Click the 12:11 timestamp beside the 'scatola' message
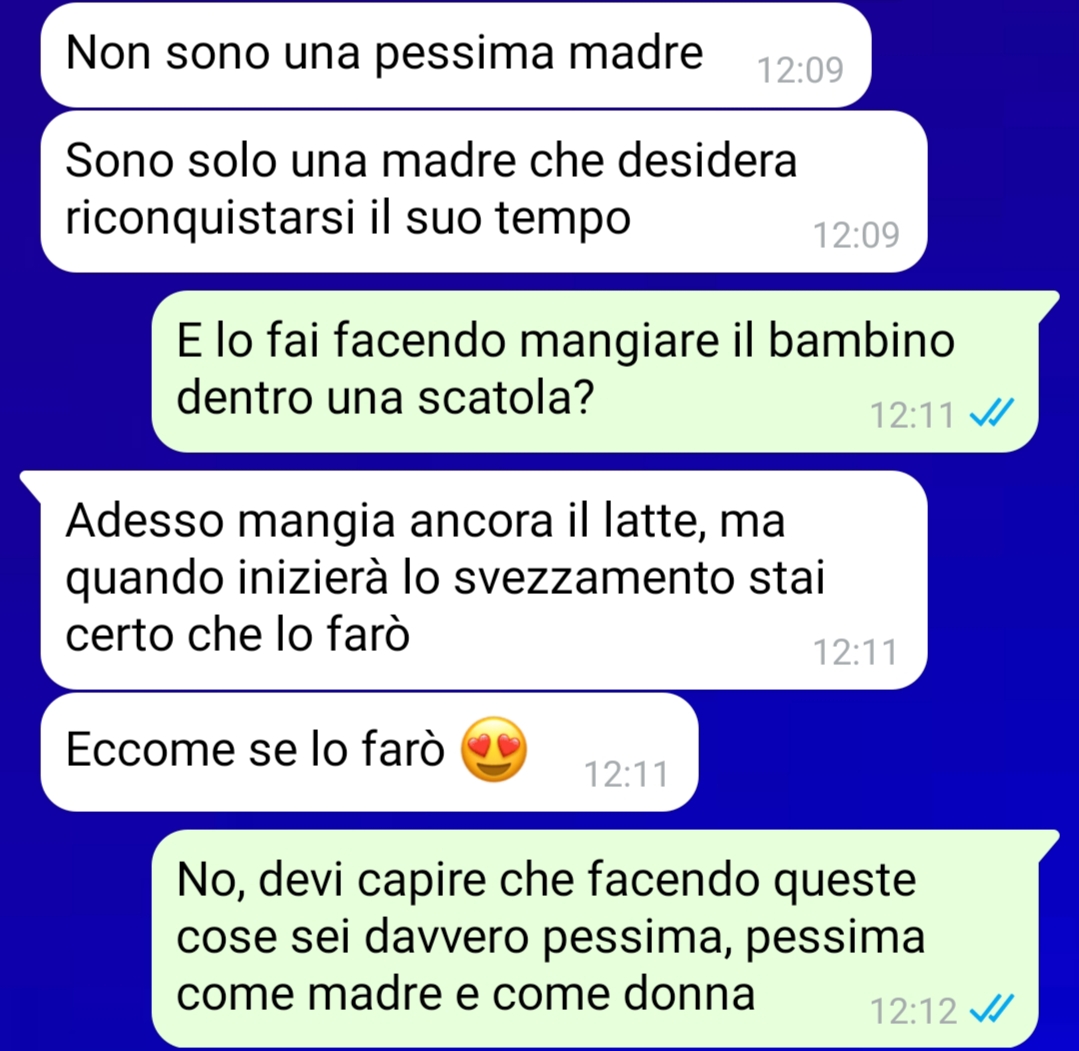This screenshot has height=1051, width=1079. point(912,415)
